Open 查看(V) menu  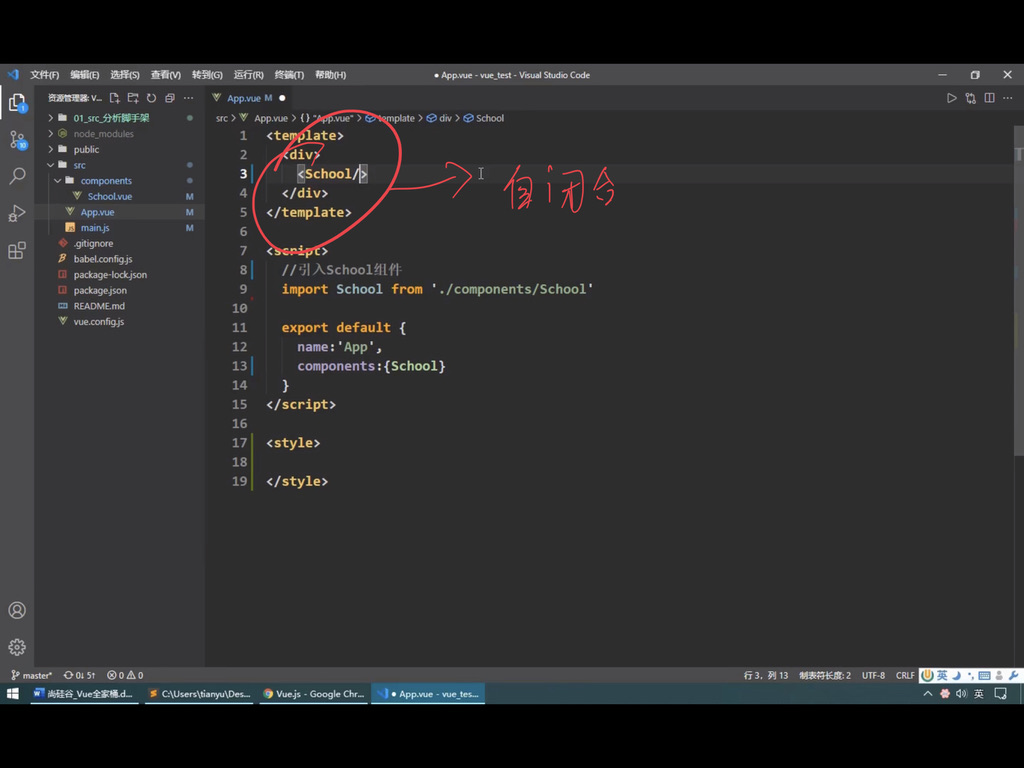(x=166, y=75)
